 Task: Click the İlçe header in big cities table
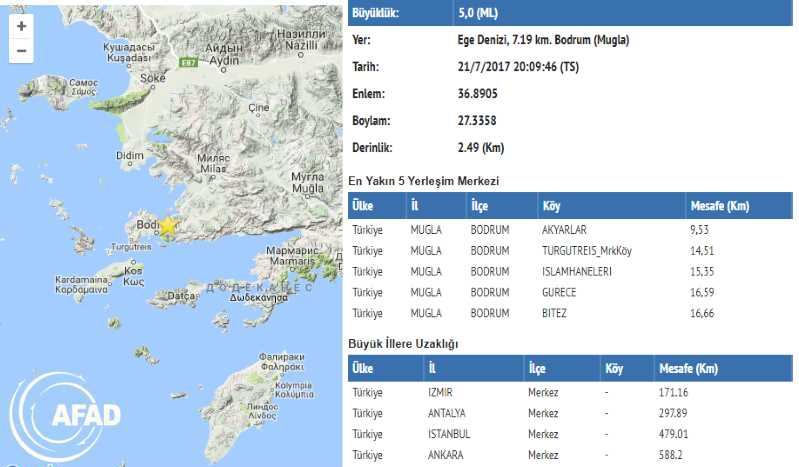click(538, 369)
